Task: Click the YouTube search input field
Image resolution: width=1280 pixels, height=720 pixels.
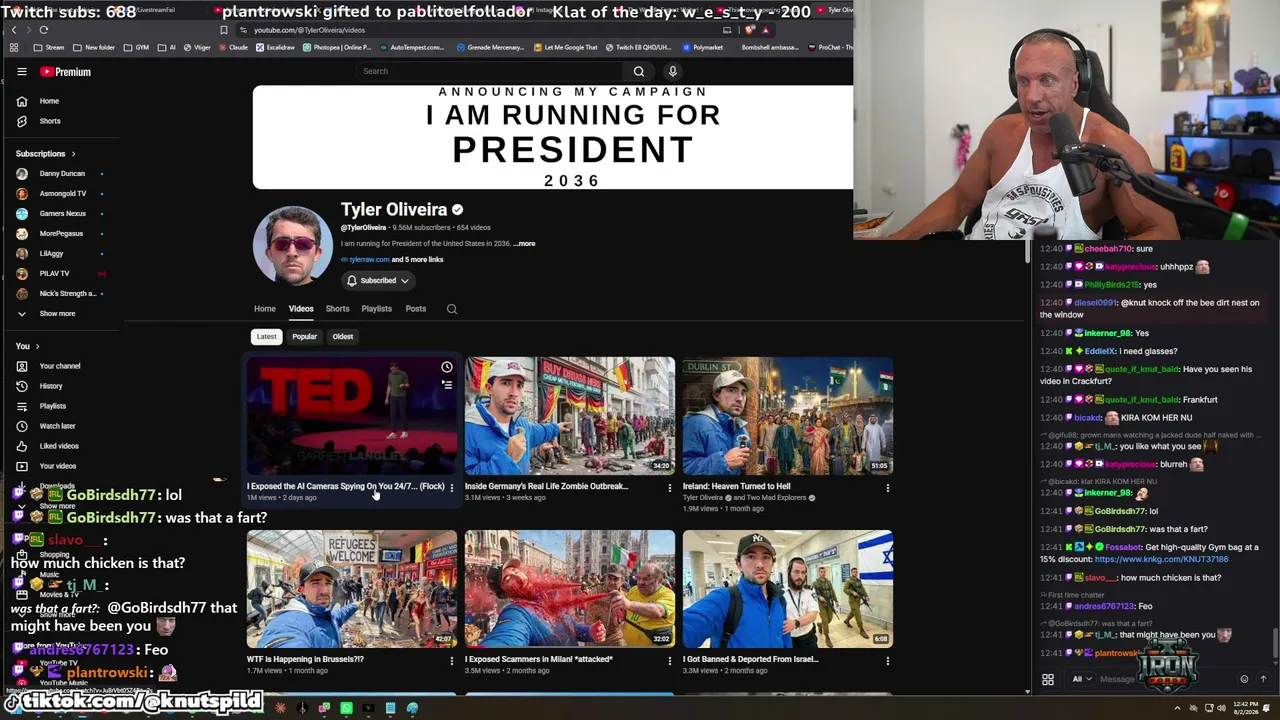Action: click(490, 71)
